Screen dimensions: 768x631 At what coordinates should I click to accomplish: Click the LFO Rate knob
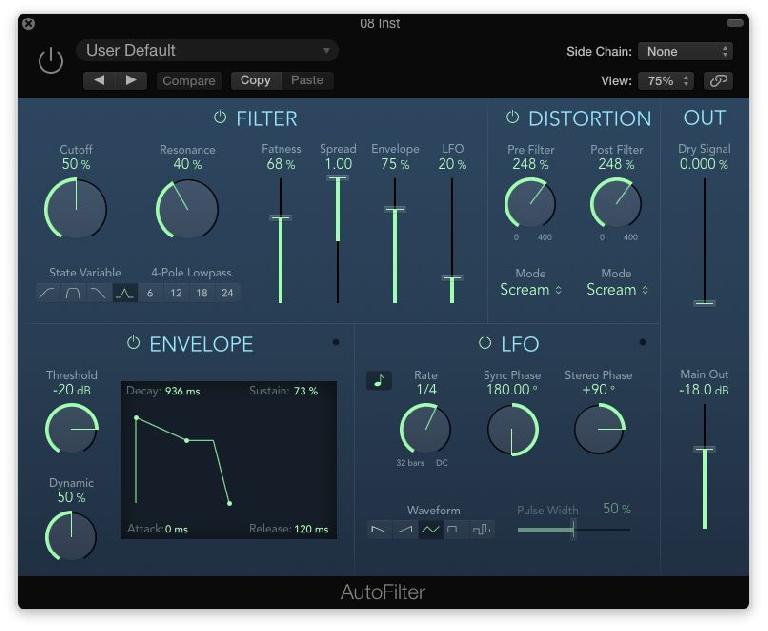(x=425, y=429)
